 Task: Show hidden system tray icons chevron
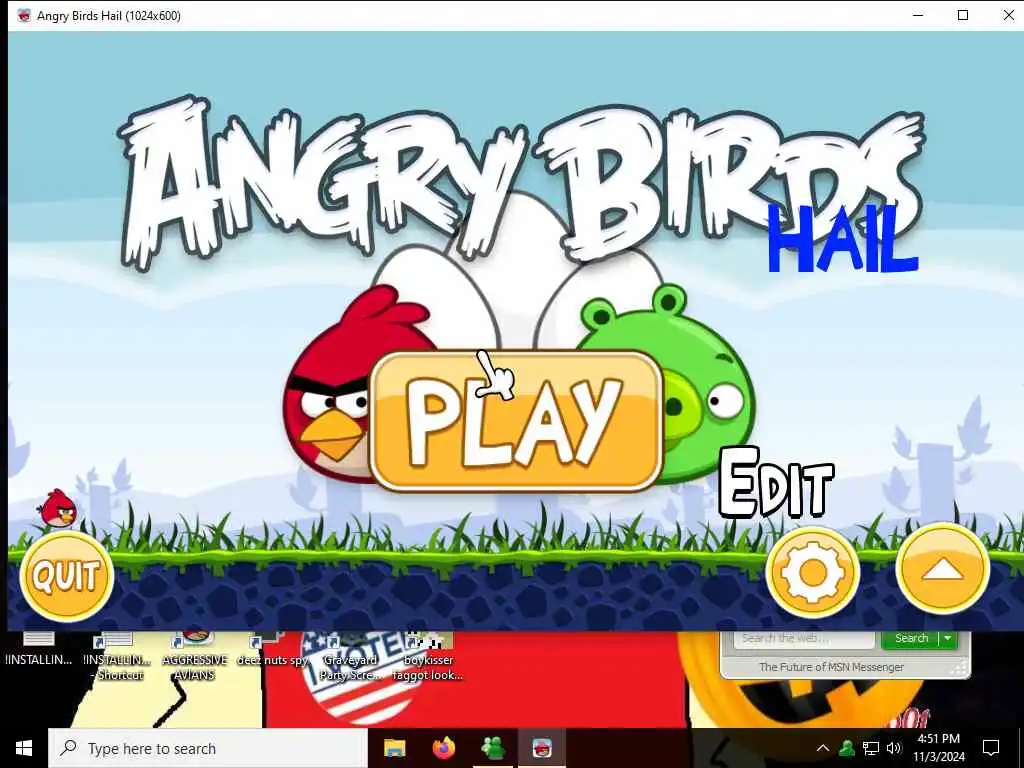[x=823, y=748]
